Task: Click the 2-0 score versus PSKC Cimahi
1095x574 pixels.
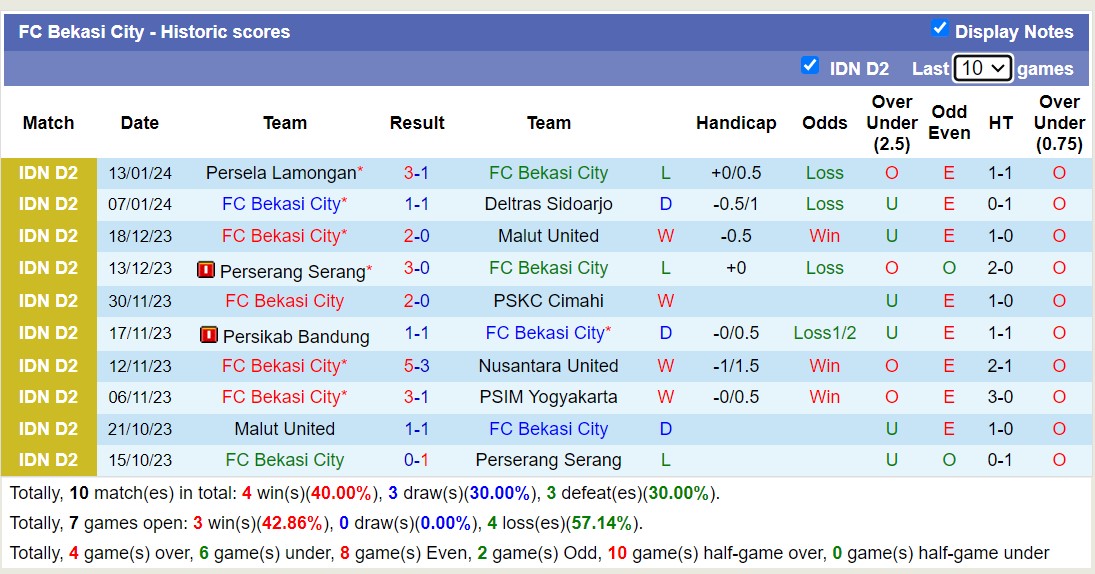Action: (416, 301)
